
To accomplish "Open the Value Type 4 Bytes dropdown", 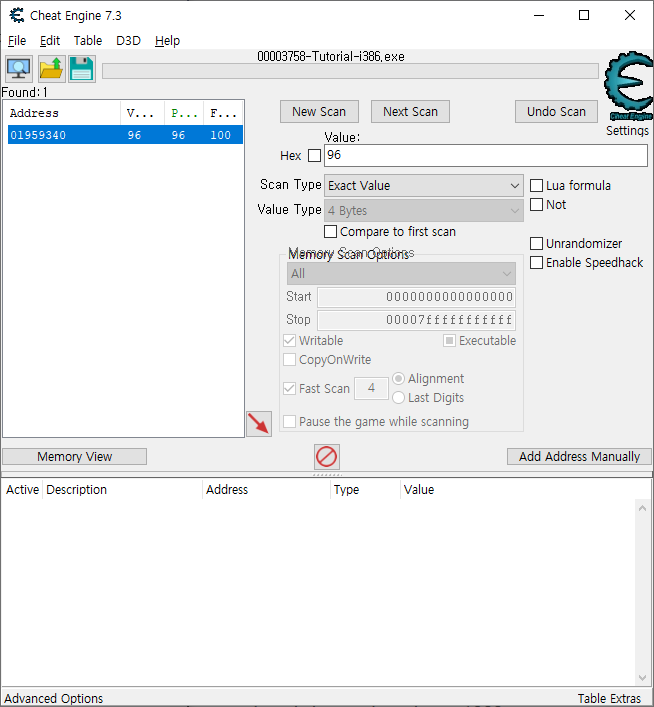I will (424, 211).
